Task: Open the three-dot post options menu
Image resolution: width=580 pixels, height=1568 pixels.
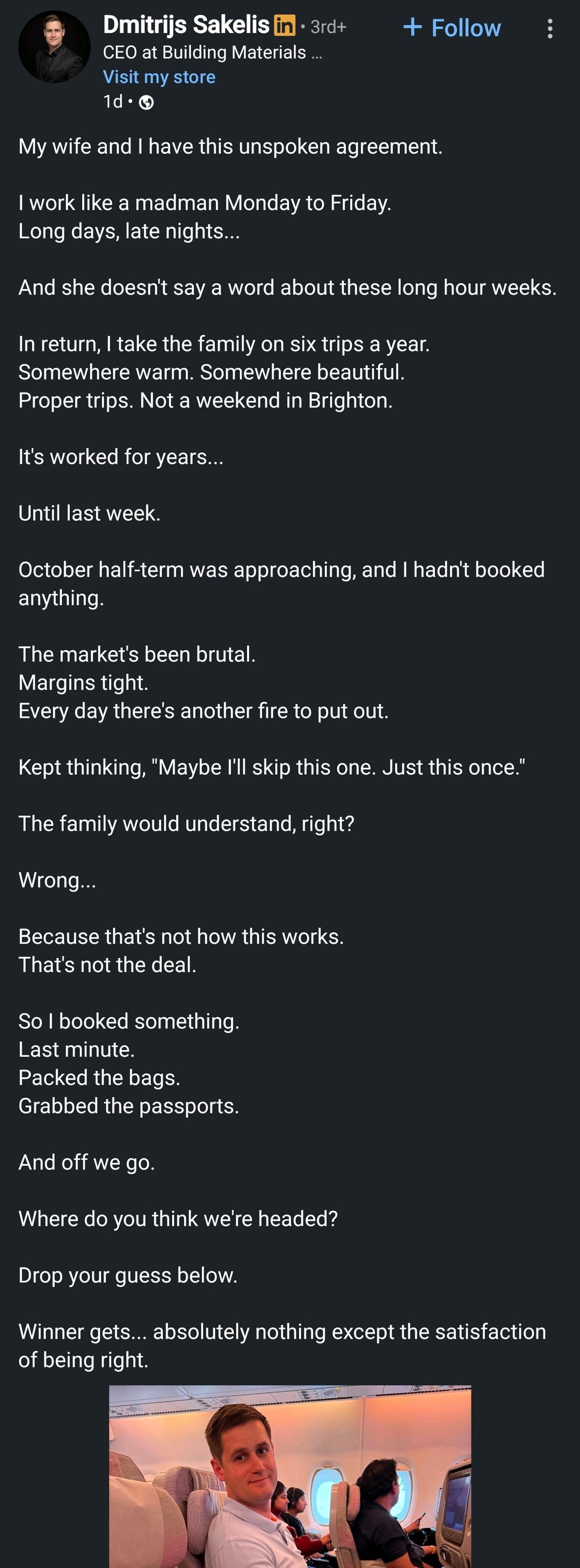Action: point(549,28)
